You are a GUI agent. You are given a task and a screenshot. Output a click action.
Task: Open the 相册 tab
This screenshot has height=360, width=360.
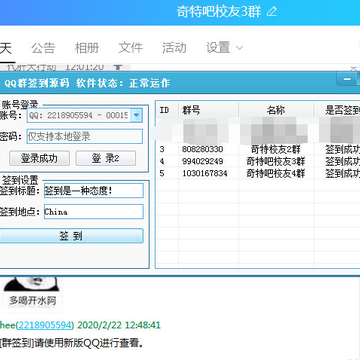click(x=87, y=48)
